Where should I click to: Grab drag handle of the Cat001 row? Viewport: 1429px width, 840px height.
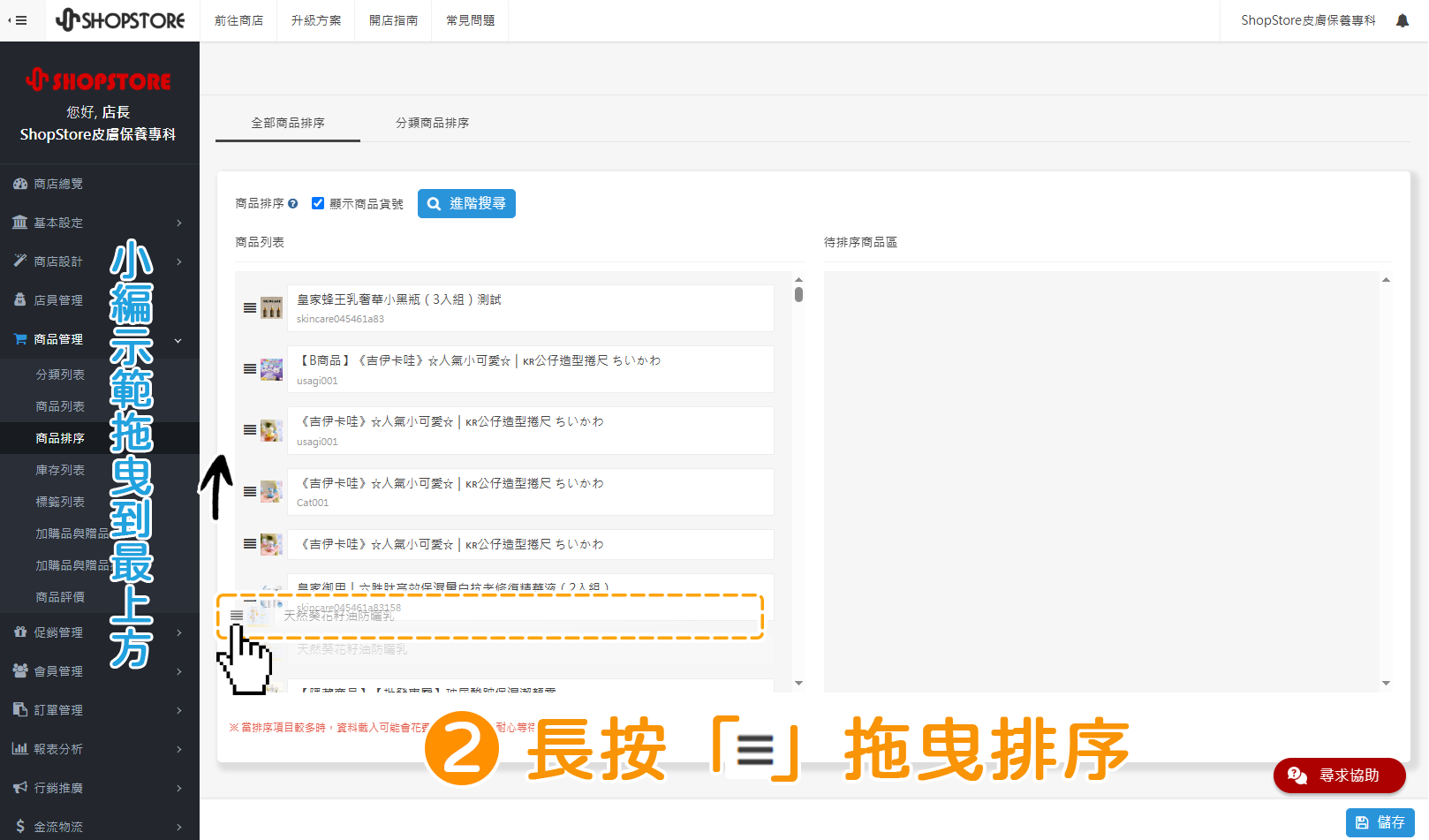pyautogui.click(x=250, y=492)
